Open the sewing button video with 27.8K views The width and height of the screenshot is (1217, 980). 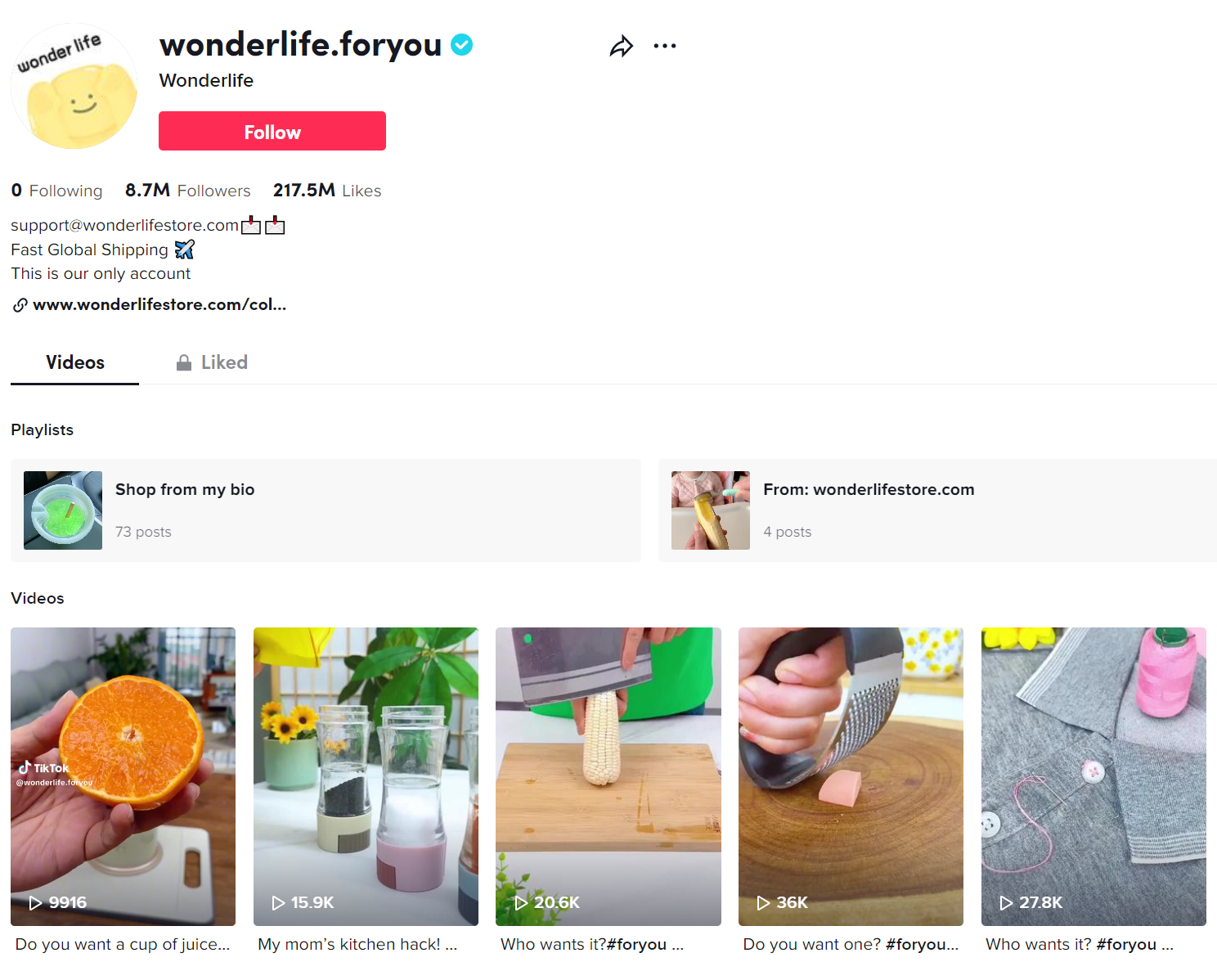[x=1094, y=776]
